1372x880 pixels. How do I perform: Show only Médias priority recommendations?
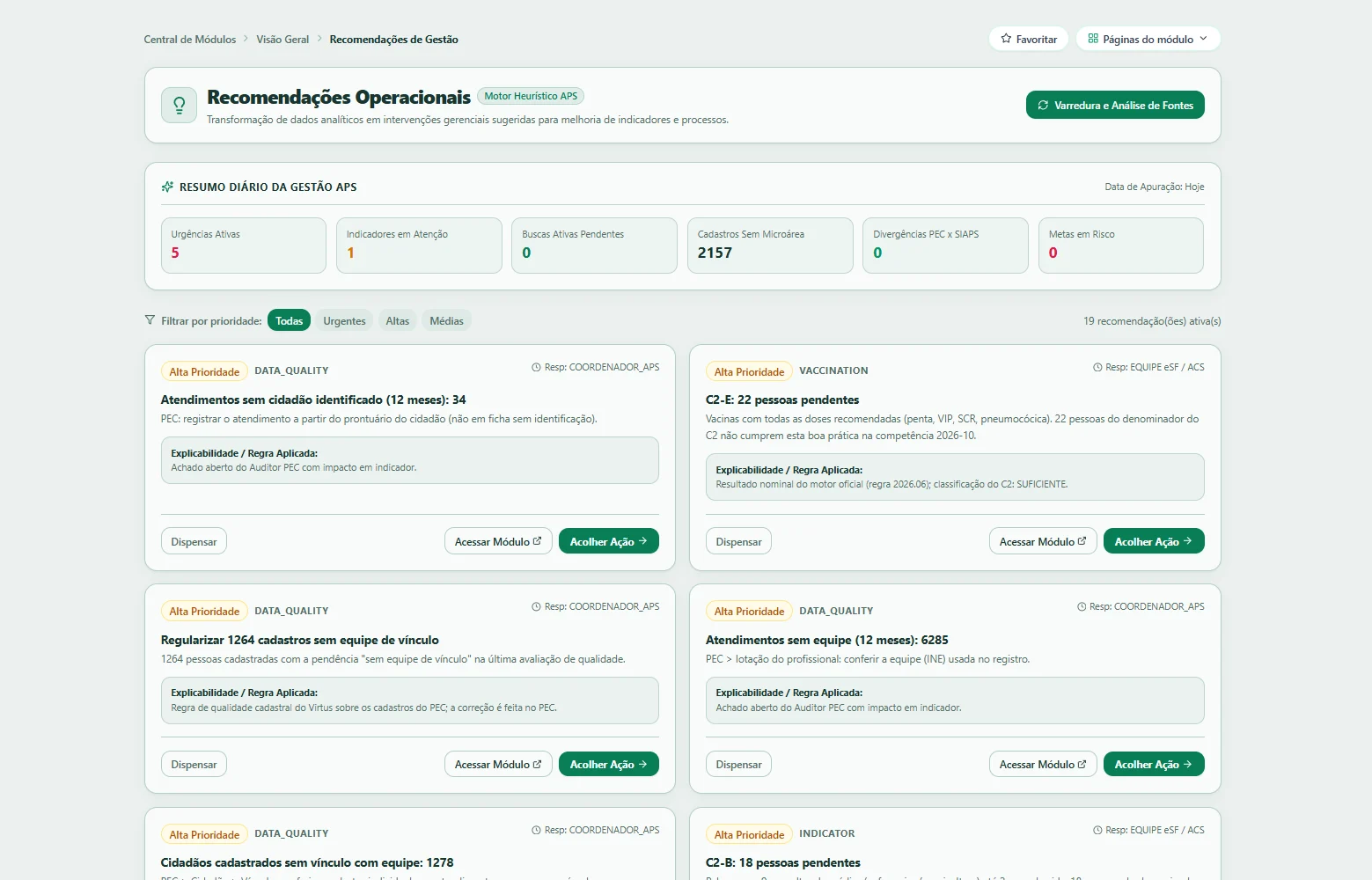pos(446,320)
